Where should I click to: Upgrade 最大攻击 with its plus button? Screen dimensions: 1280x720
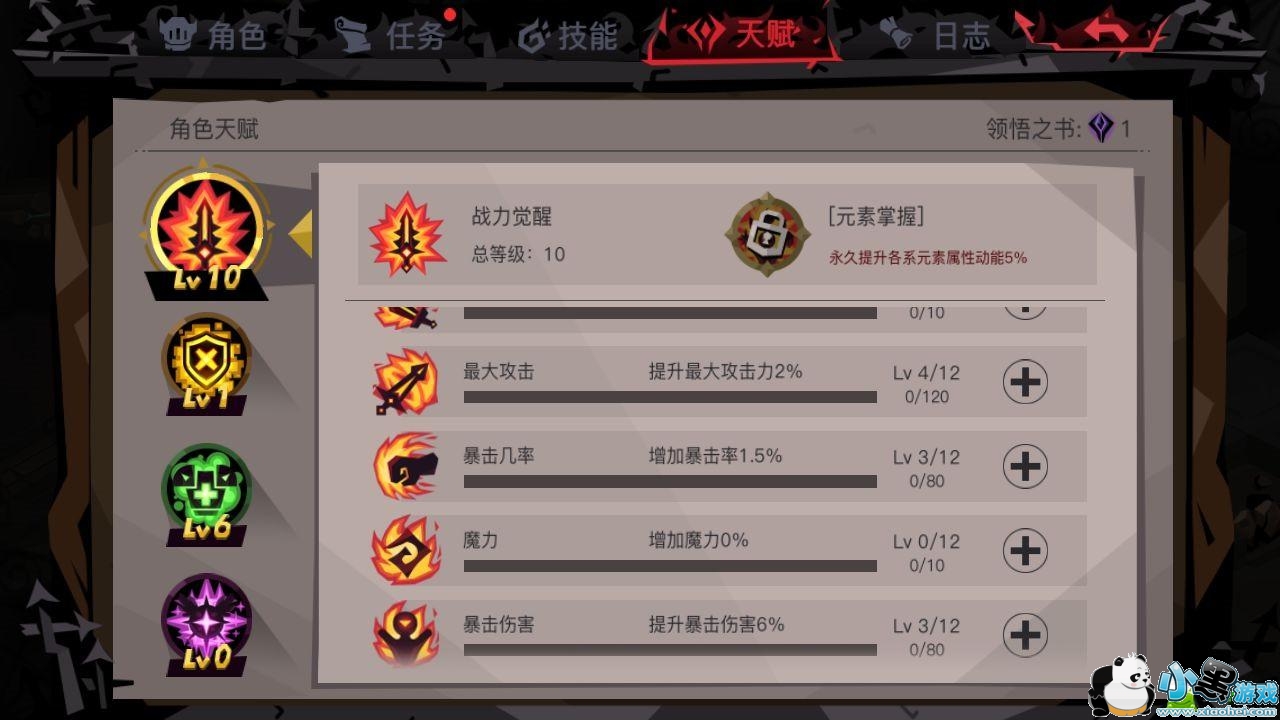(1025, 382)
